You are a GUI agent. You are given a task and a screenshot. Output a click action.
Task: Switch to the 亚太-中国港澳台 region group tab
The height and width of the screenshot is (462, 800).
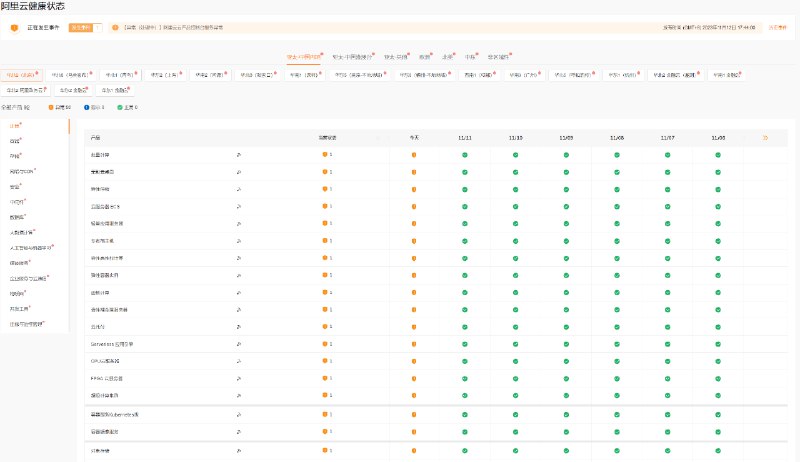(x=353, y=57)
